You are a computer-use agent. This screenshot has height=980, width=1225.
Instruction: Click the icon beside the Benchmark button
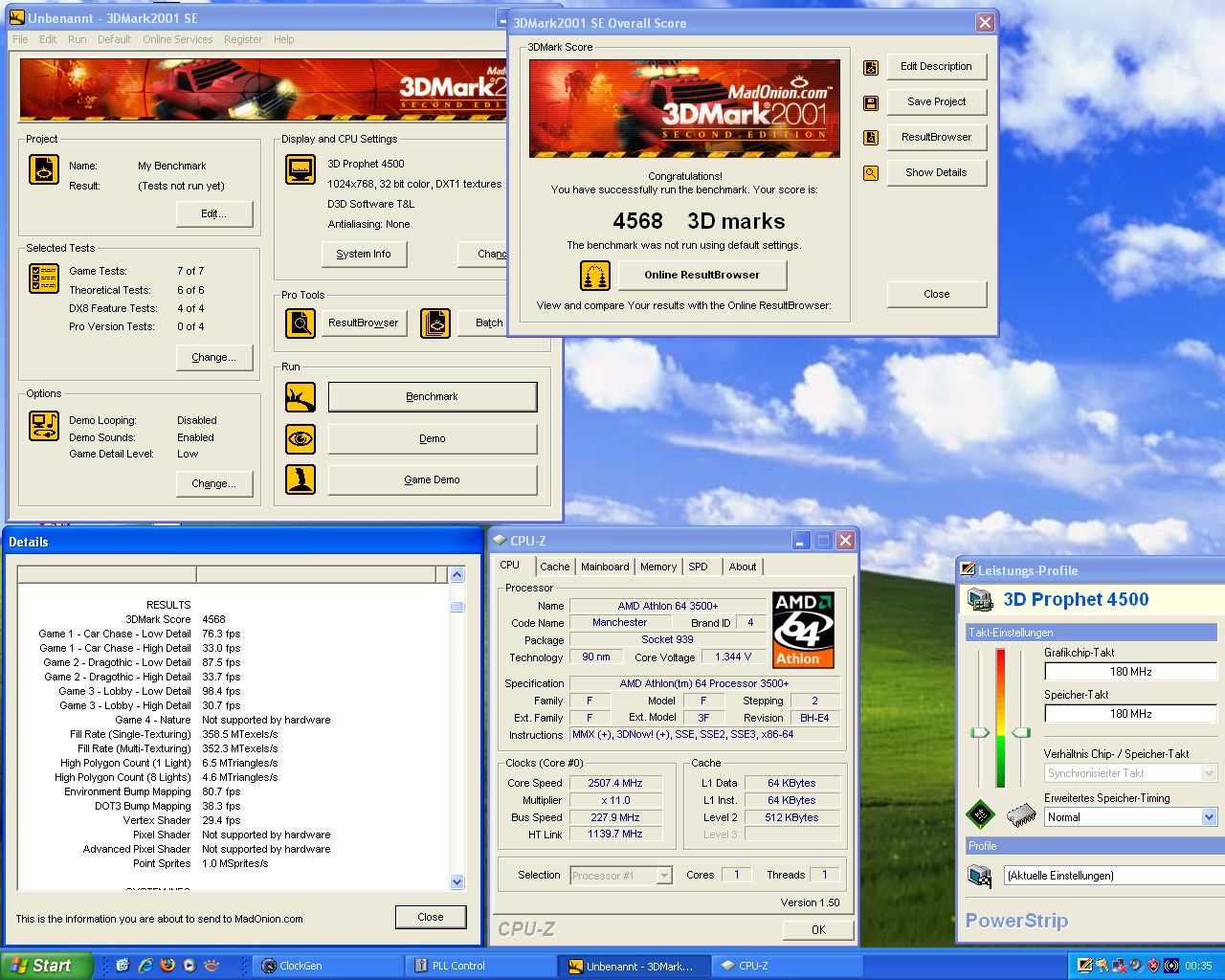[301, 396]
